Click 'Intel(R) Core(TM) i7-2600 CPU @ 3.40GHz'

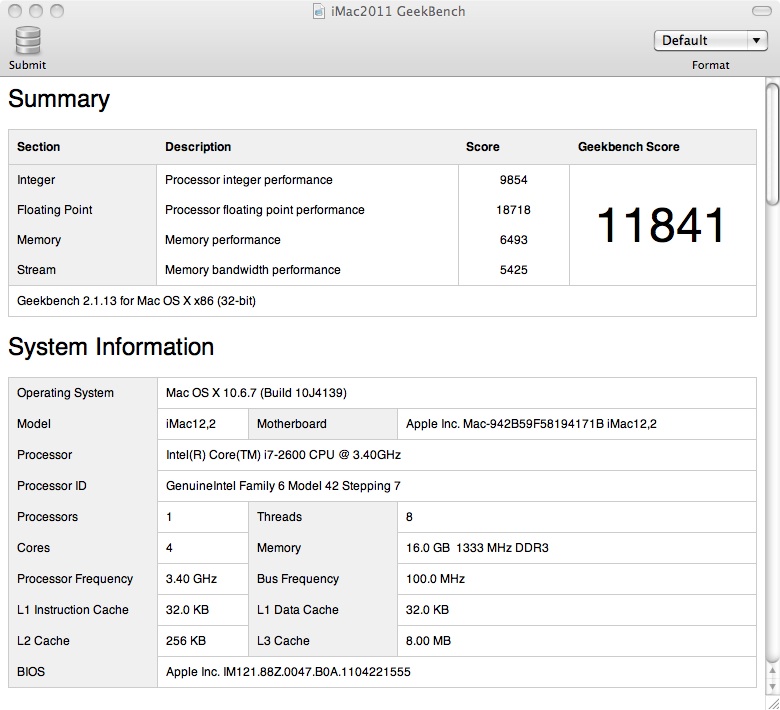click(284, 455)
